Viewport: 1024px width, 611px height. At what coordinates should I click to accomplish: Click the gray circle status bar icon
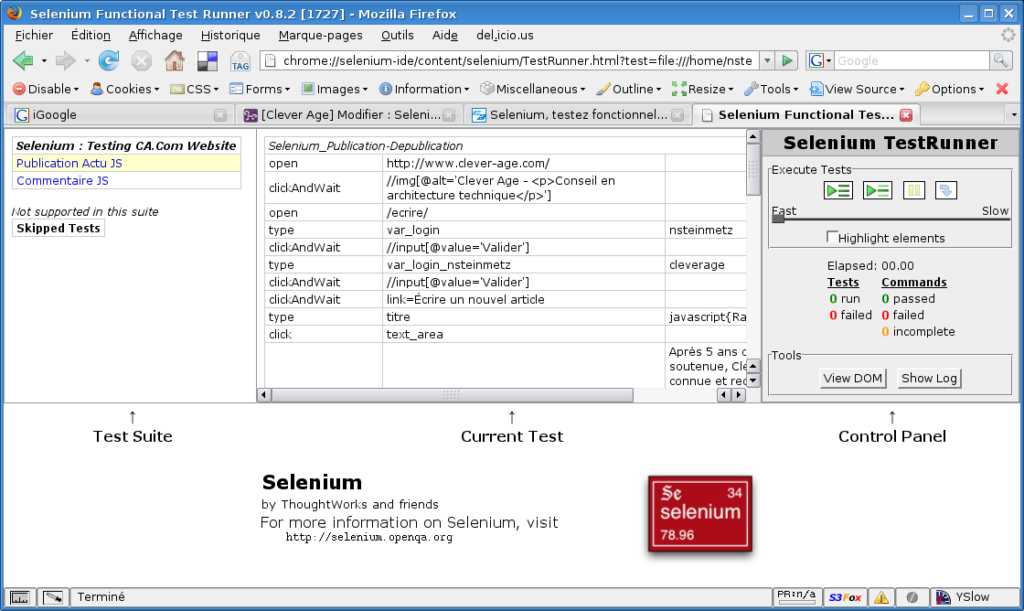click(912, 597)
